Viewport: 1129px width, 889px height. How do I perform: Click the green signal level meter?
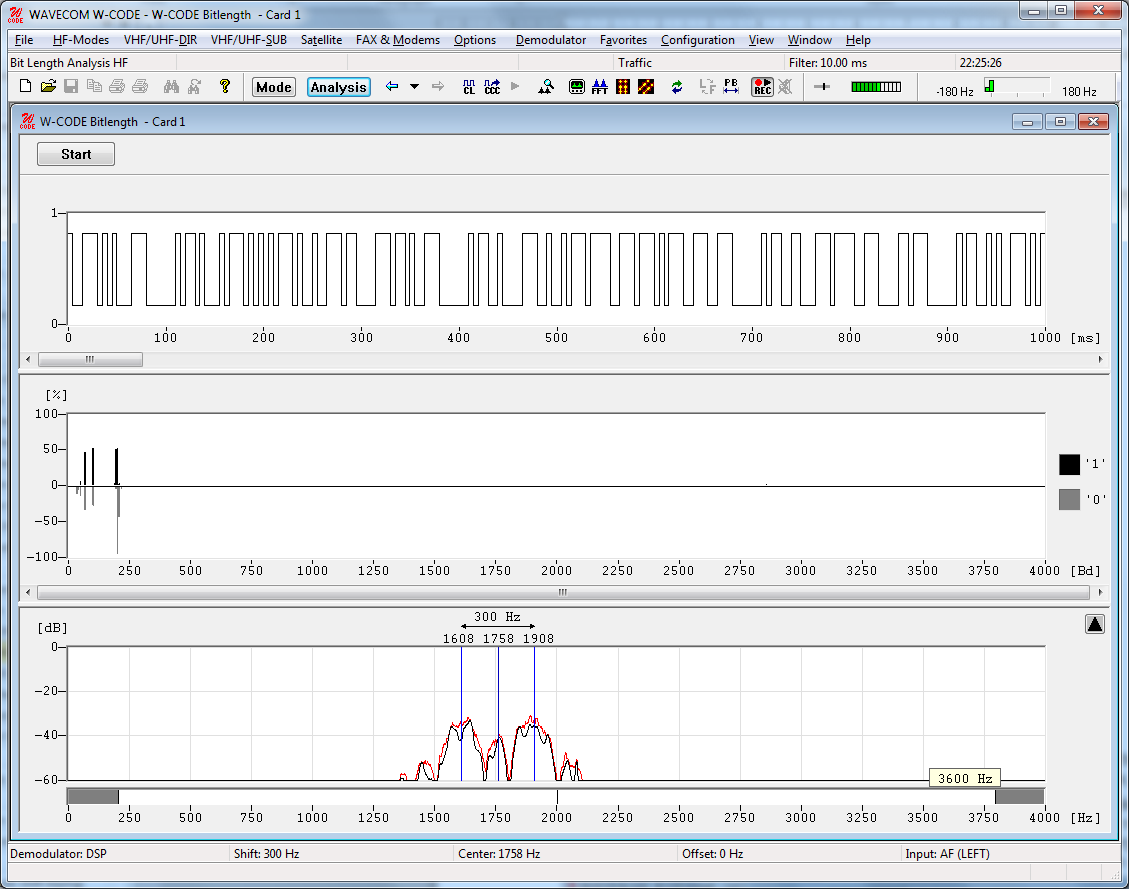876,87
